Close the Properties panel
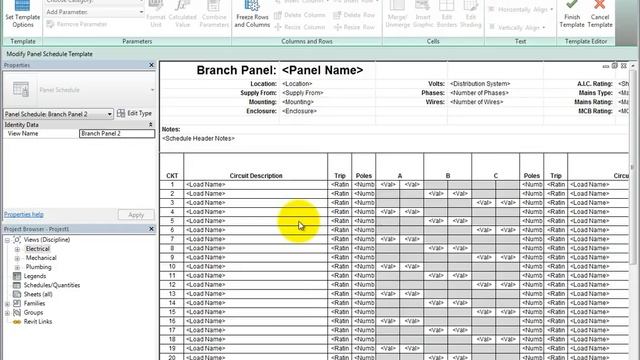This screenshot has width=640, height=360. point(151,65)
